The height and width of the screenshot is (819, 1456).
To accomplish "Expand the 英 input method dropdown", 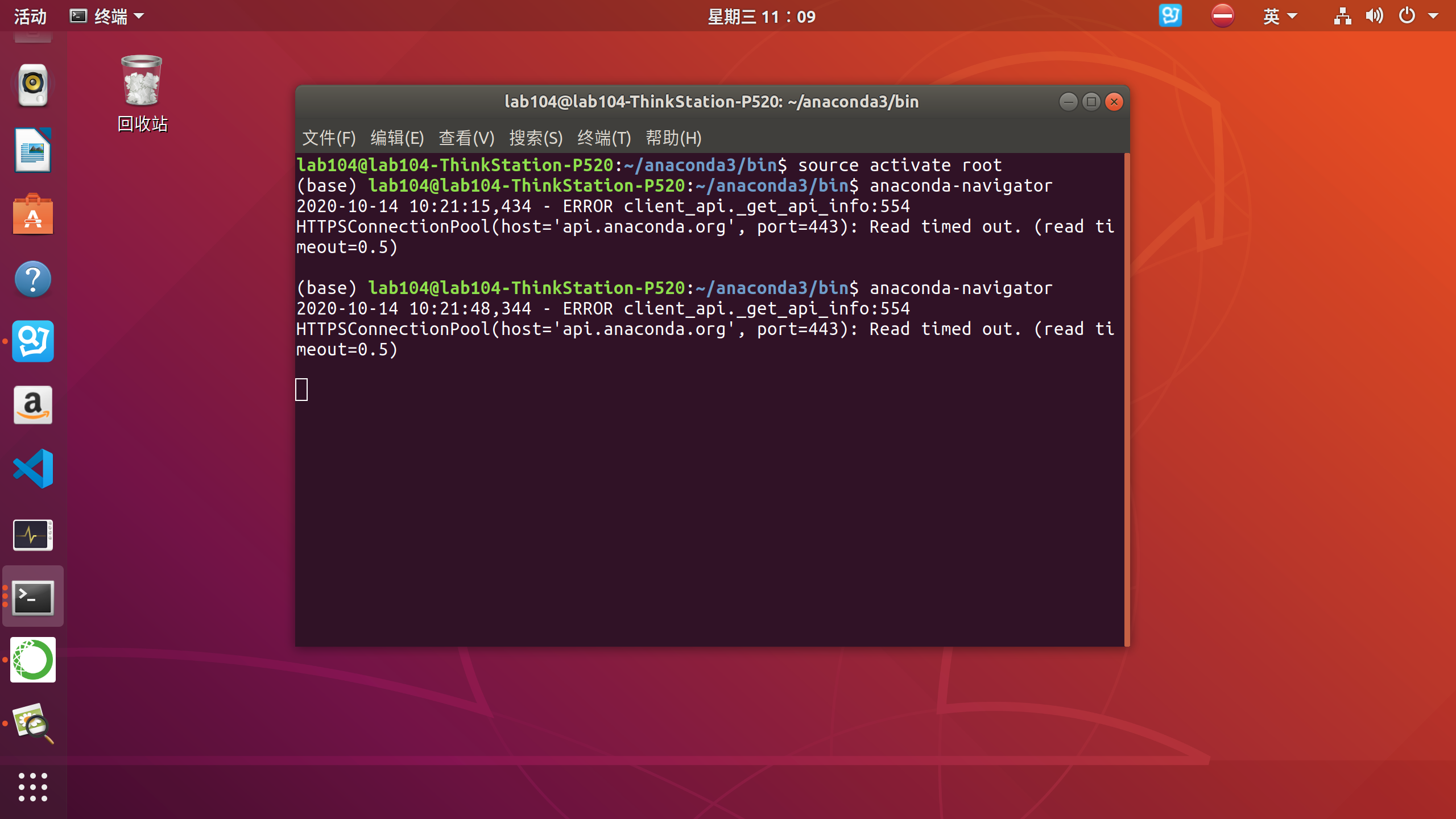I will (1280, 16).
